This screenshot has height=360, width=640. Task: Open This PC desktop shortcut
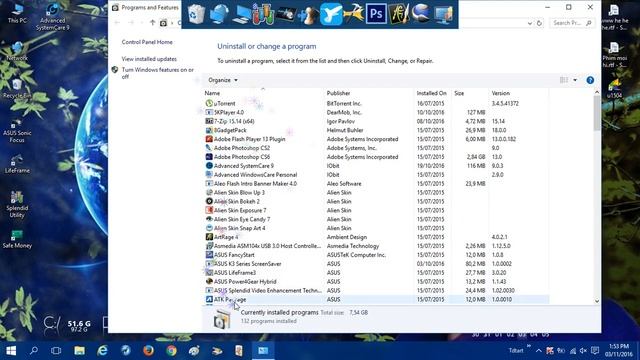tap(17, 13)
